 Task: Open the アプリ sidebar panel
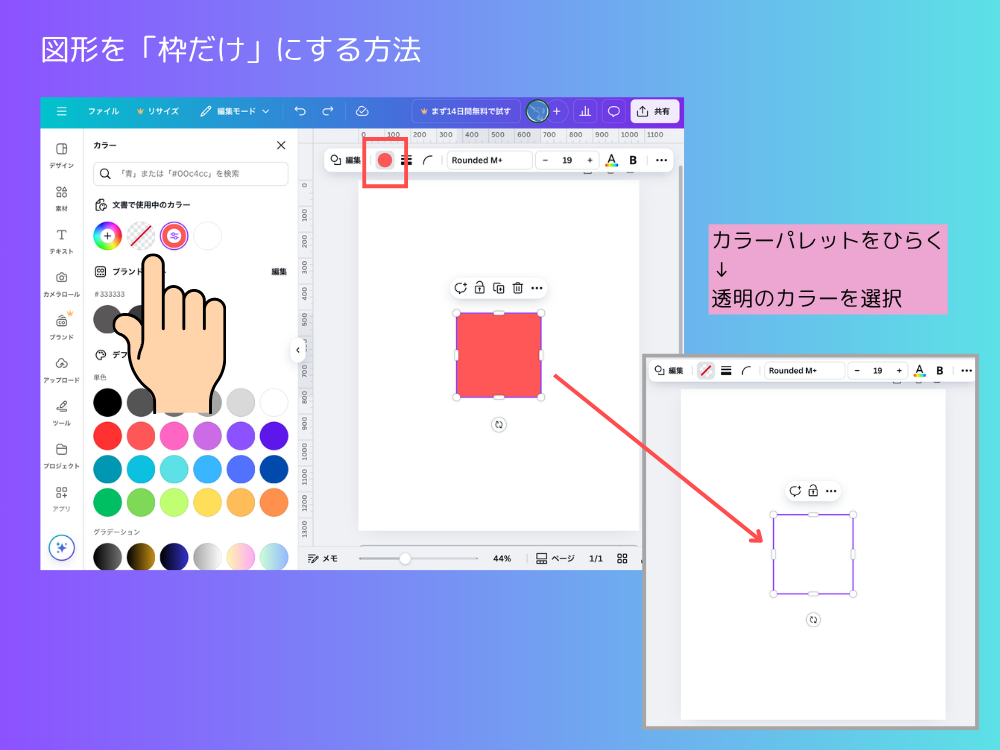click(x=62, y=499)
